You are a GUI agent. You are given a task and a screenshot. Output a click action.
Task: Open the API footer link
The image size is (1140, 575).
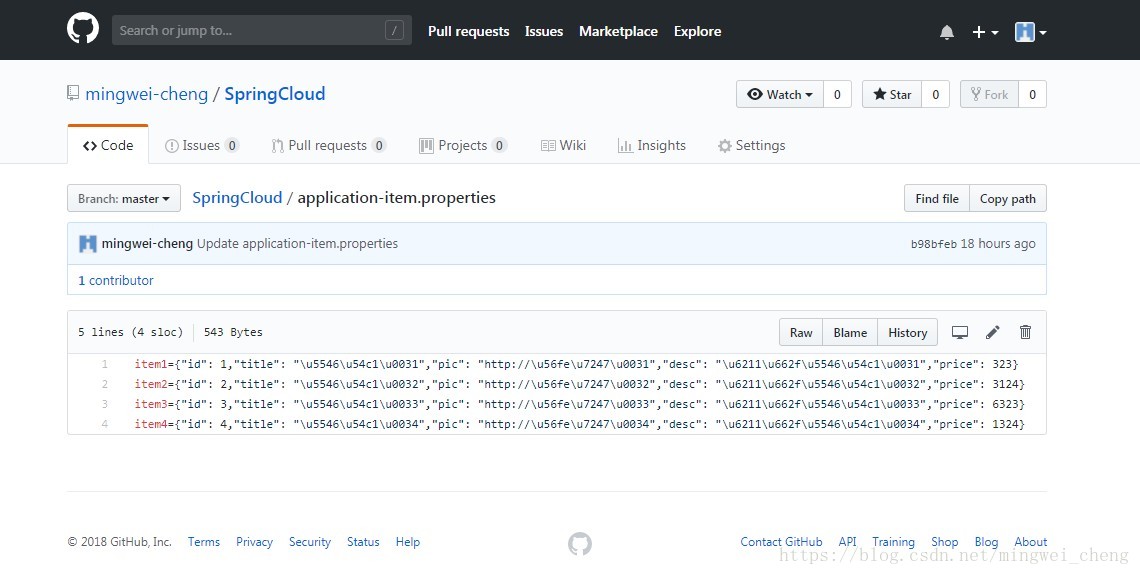coord(847,542)
